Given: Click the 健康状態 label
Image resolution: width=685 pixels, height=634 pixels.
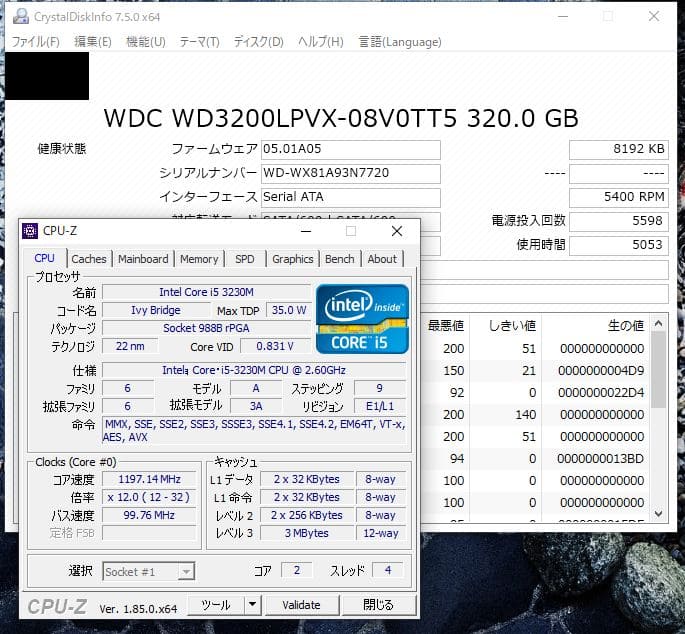Looking at the screenshot, I should click(x=62, y=149).
